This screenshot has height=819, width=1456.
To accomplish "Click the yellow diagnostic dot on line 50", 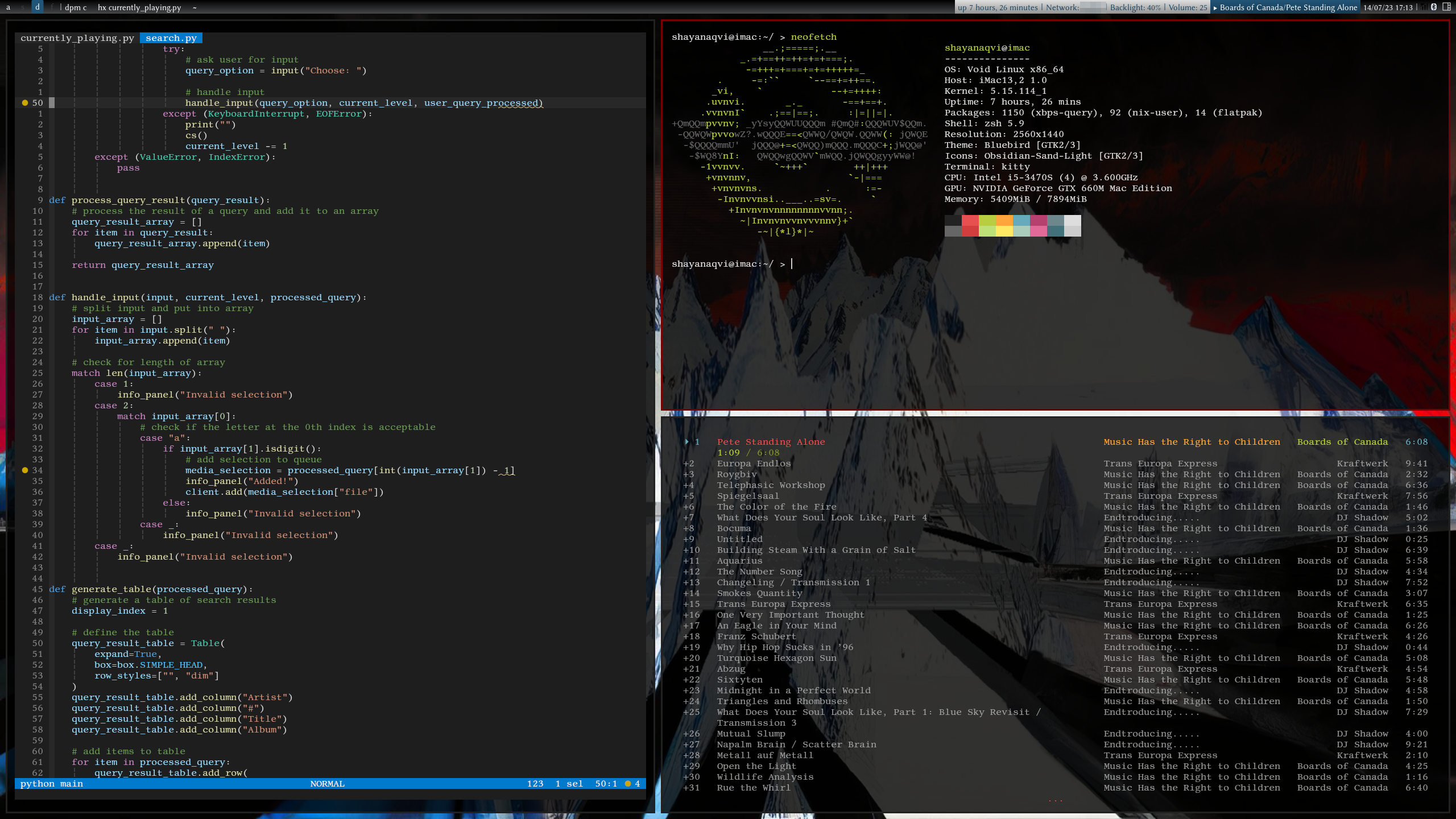I will pos(24,103).
